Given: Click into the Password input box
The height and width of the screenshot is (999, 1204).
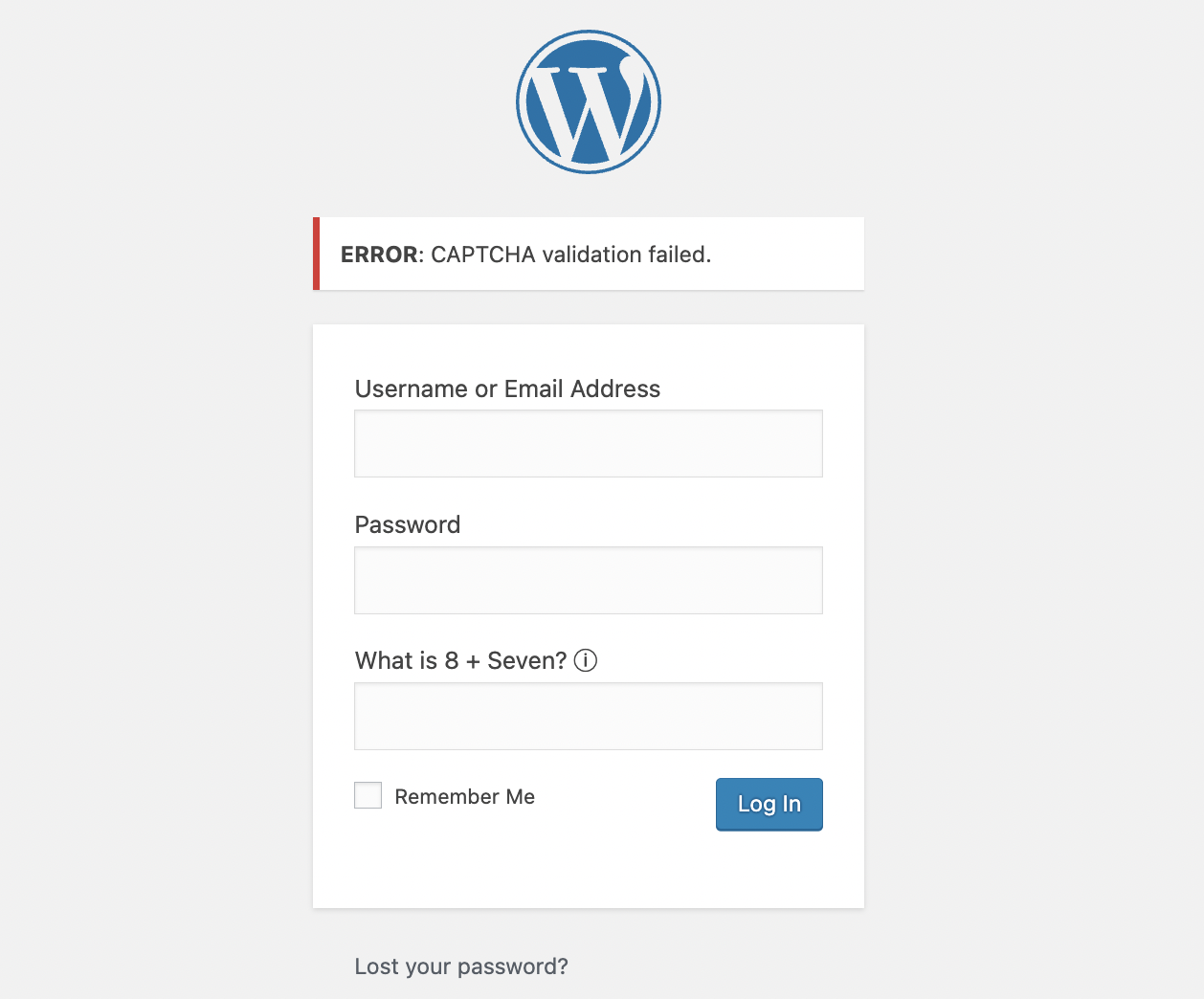Looking at the screenshot, I should [589, 580].
